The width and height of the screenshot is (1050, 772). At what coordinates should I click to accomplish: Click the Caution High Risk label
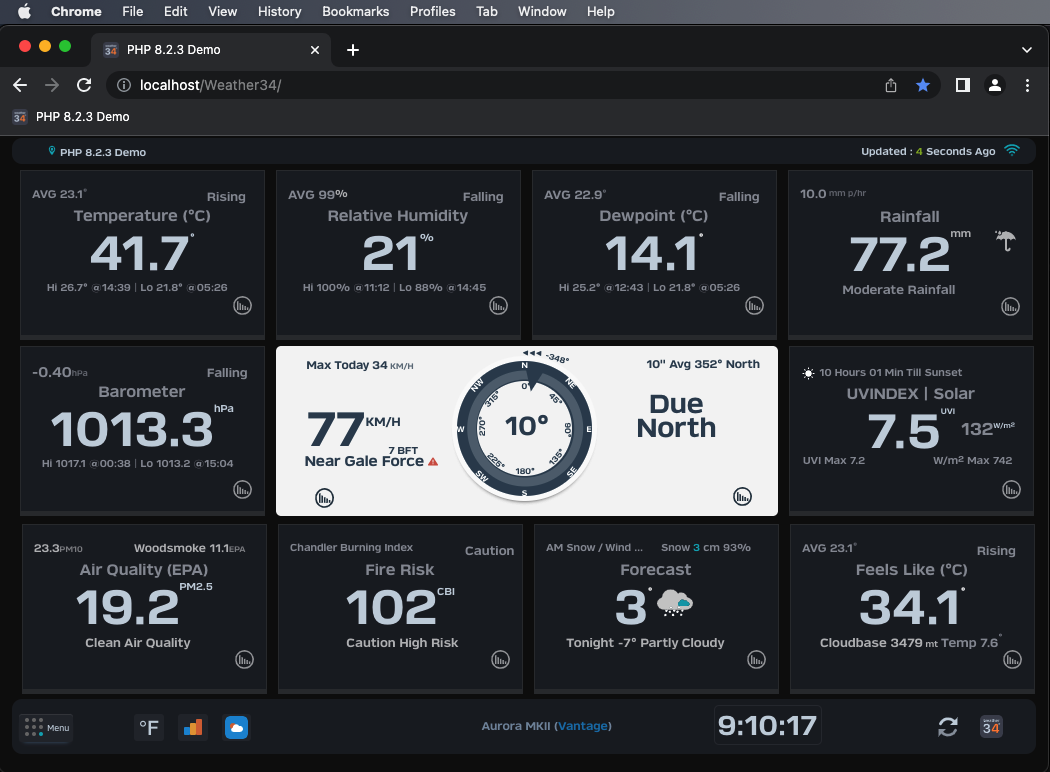(402, 643)
